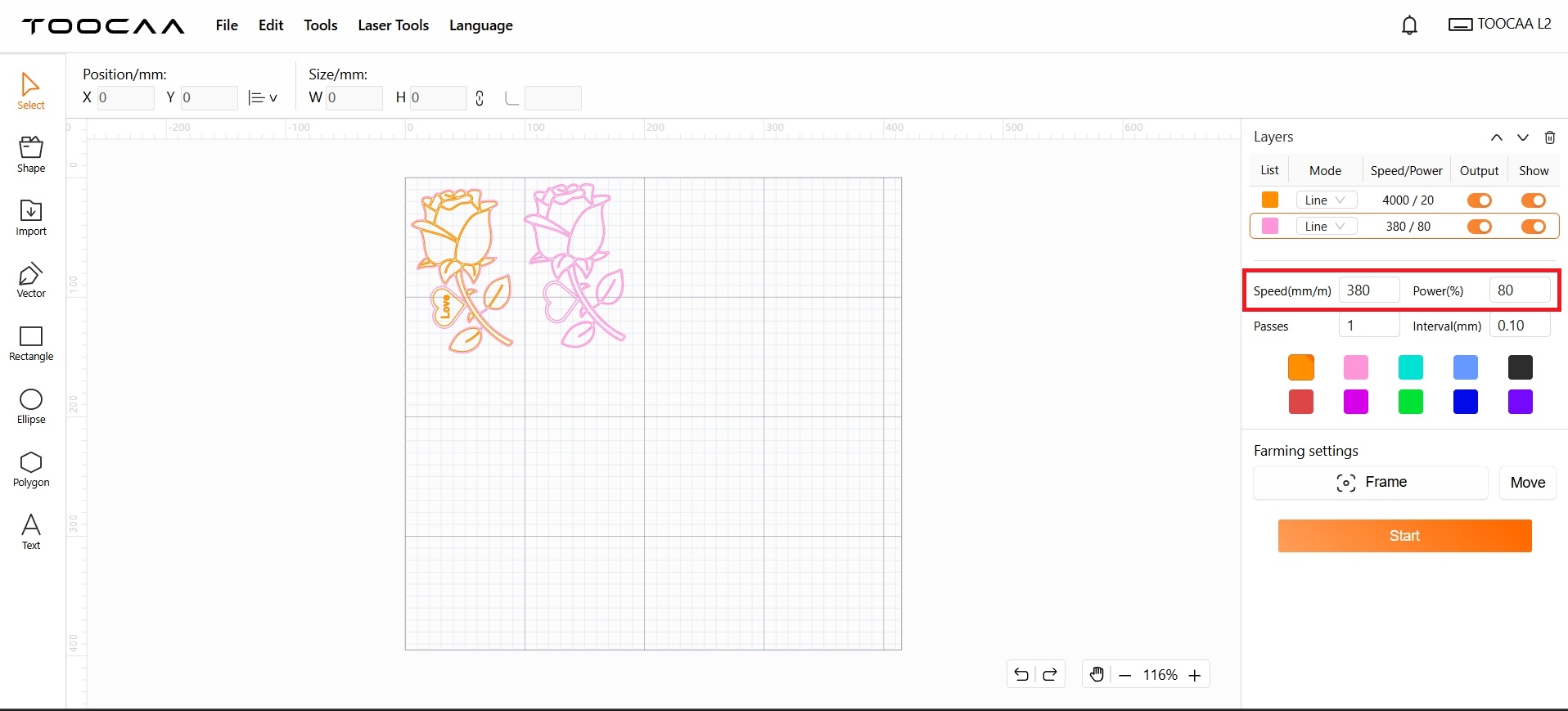Open the Edit menu

pos(271,25)
